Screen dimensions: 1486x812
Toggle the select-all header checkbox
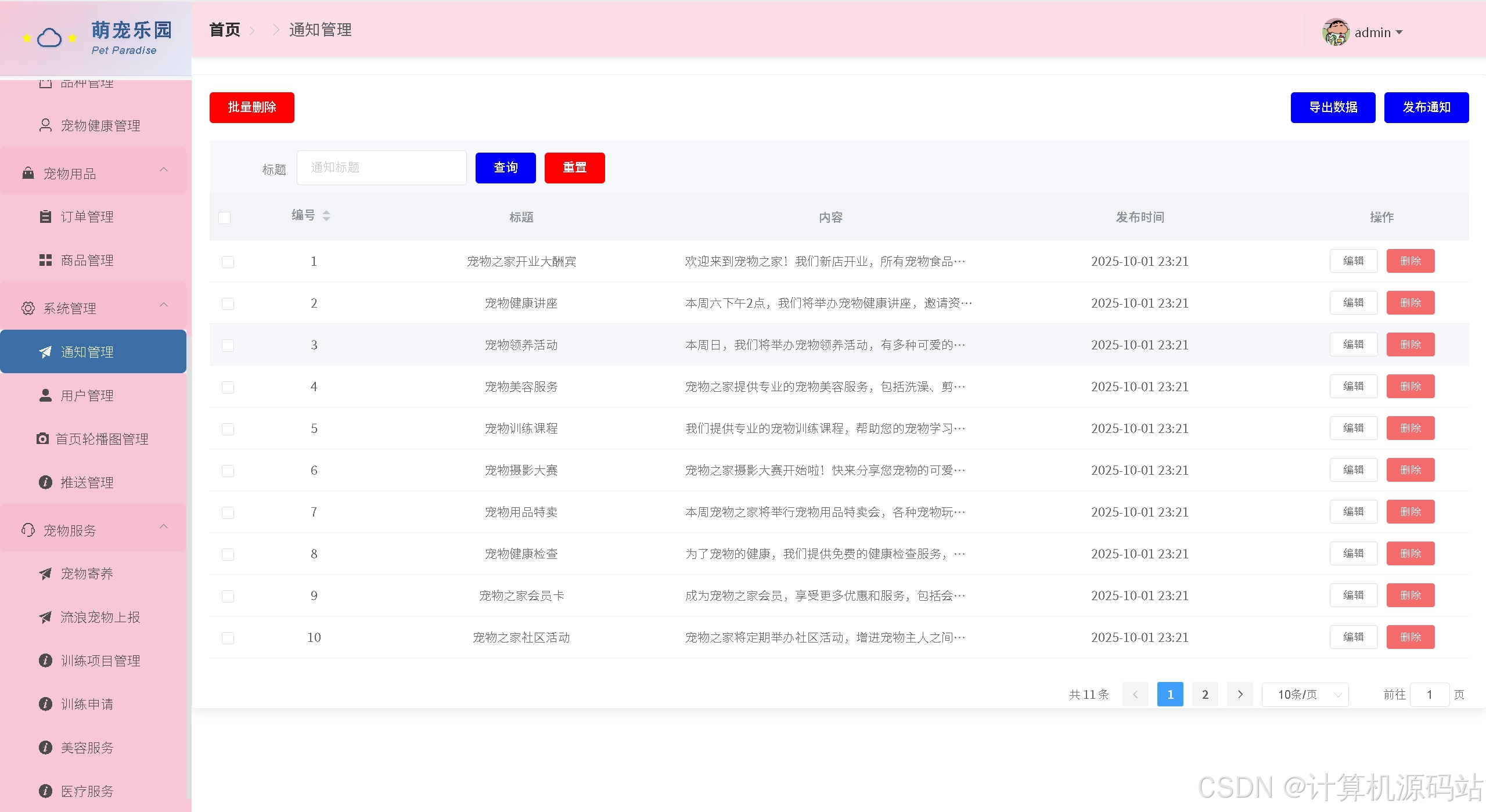pyautogui.click(x=225, y=218)
